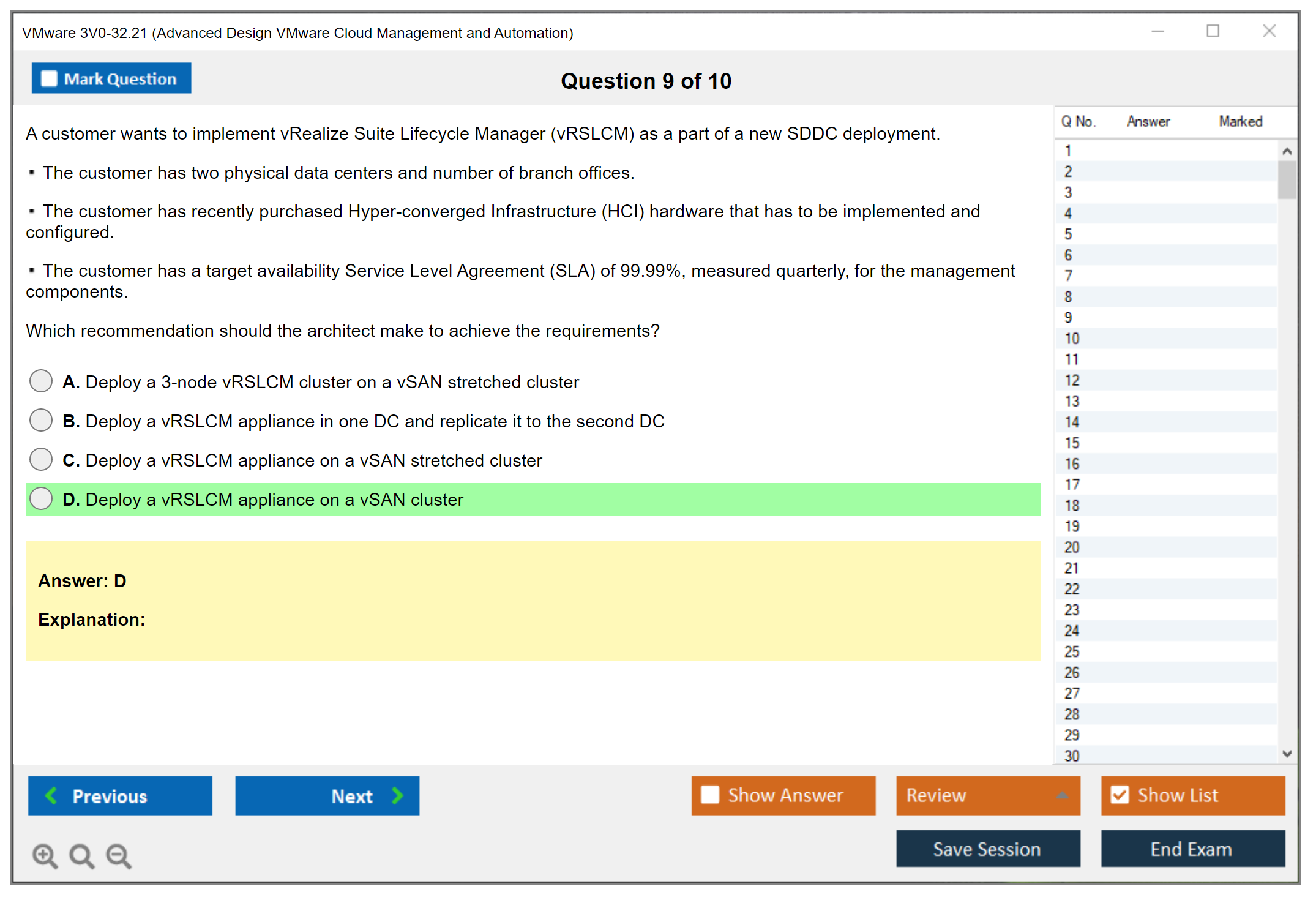Select answer A 3-node vRSLCM cluster
1316x900 pixels.
[x=41, y=381]
